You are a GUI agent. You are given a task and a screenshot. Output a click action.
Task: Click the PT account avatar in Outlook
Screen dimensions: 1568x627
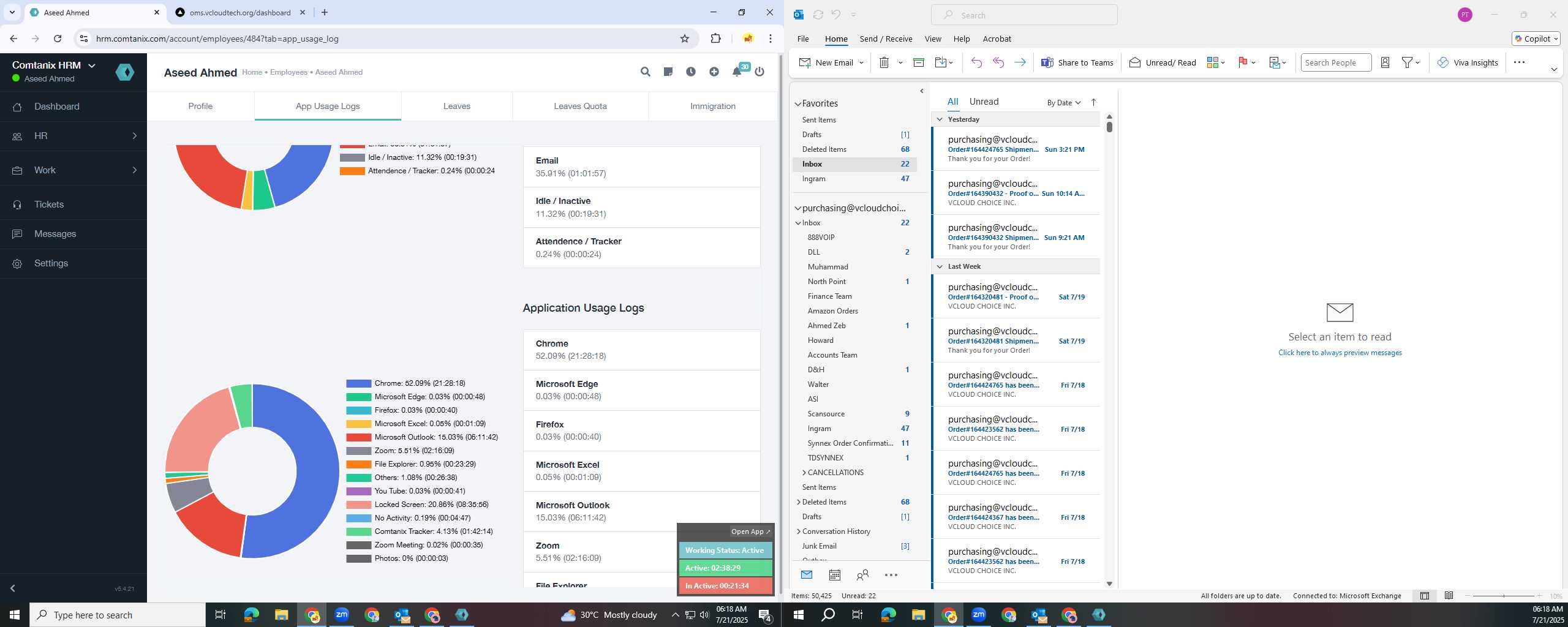click(x=1465, y=15)
